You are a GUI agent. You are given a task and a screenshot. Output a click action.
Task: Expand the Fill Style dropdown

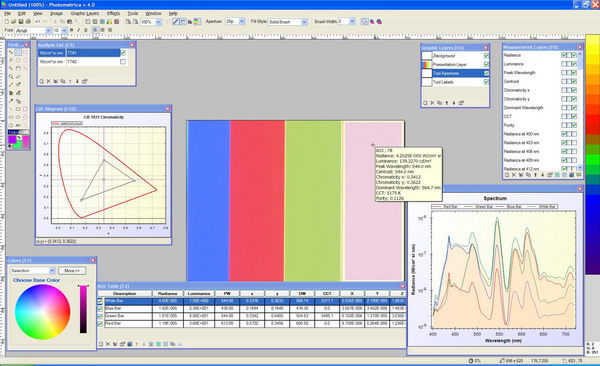tap(305, 22)
